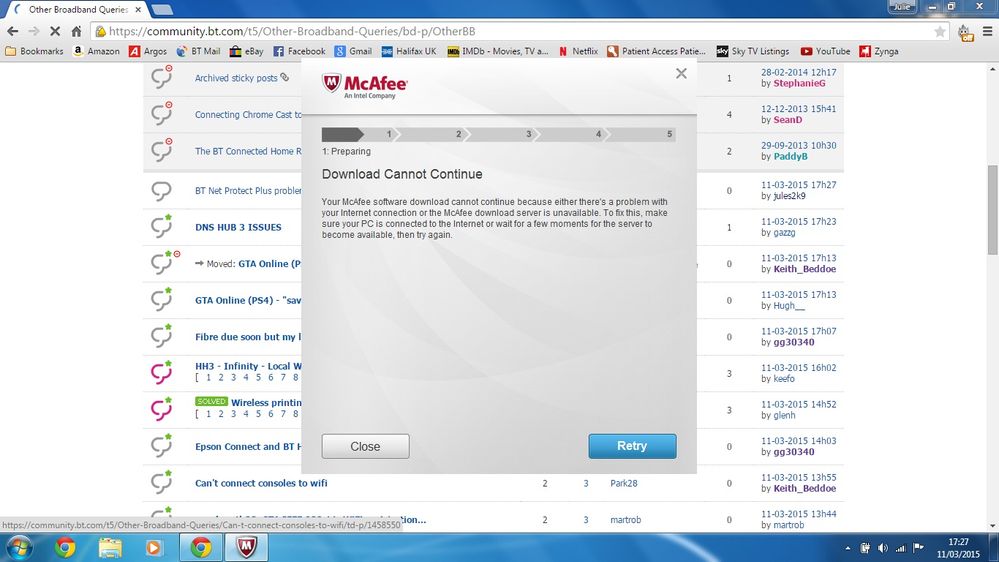Open the eBay bookmark

click(247, 51)
